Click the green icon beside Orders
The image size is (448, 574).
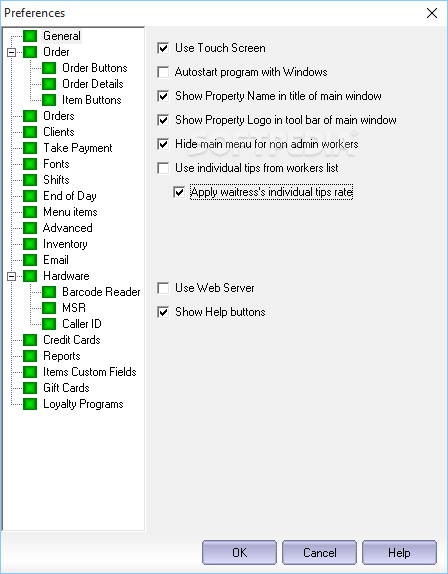click(30, 116)
